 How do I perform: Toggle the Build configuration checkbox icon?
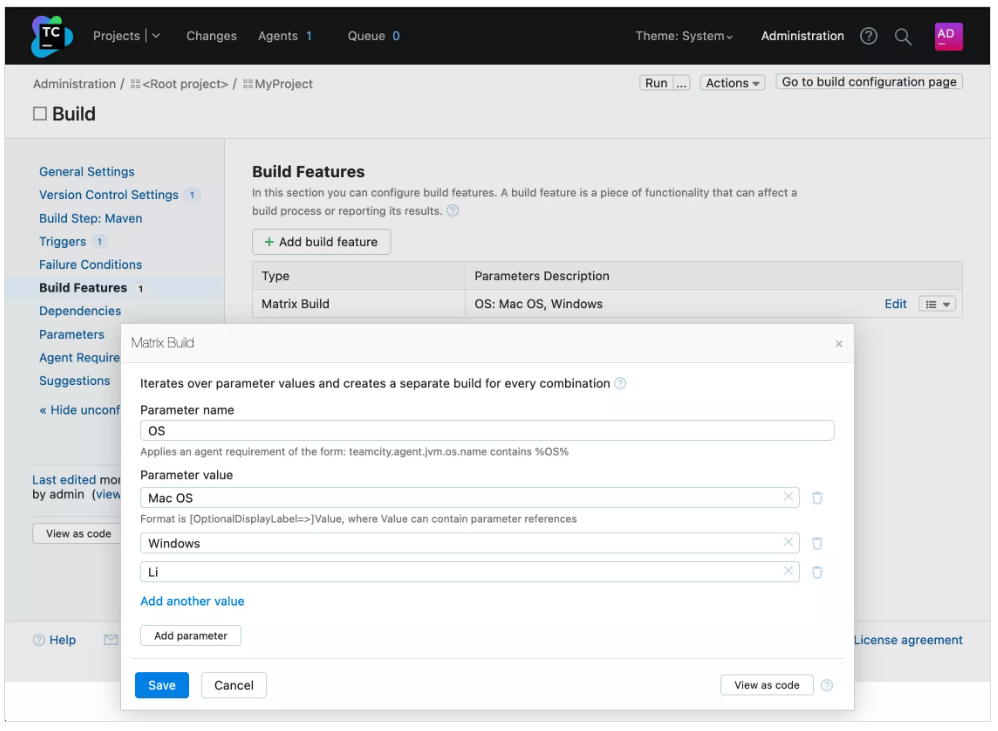pos(40,114)
